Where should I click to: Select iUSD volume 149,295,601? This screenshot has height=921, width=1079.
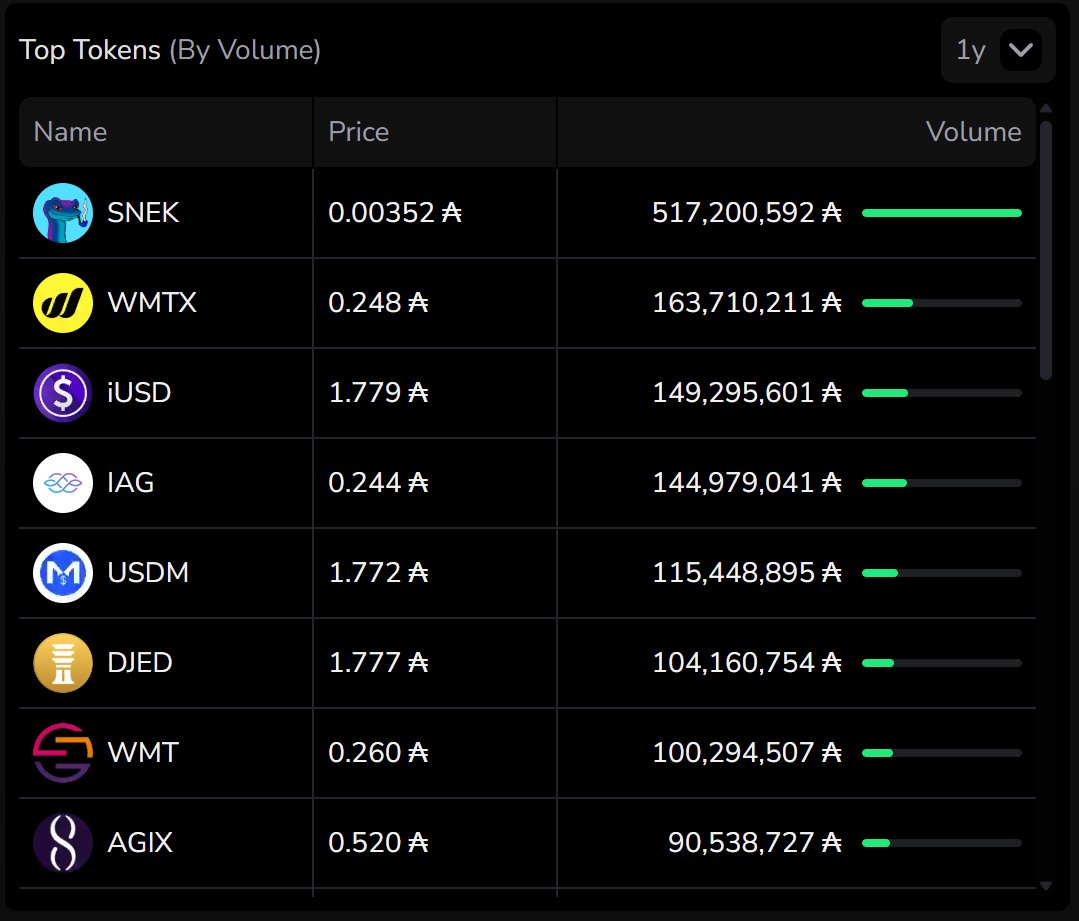click(x=747, y=393)
